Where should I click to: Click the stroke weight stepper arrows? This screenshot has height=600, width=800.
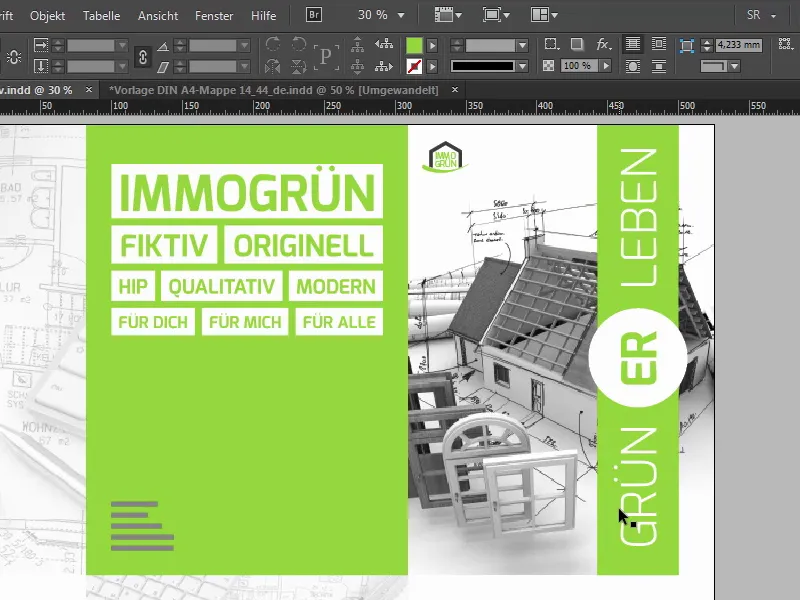coord(457,45)
